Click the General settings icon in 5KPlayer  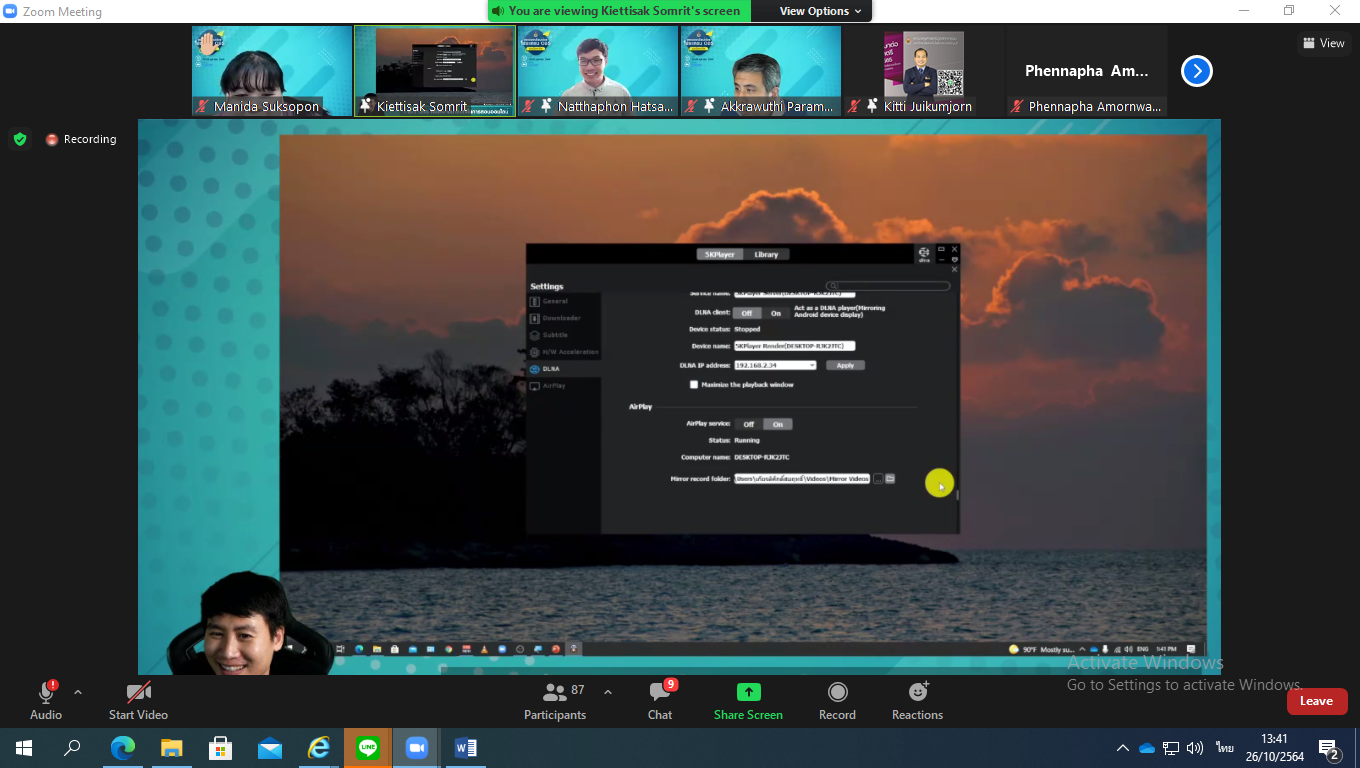pos(535,301)
